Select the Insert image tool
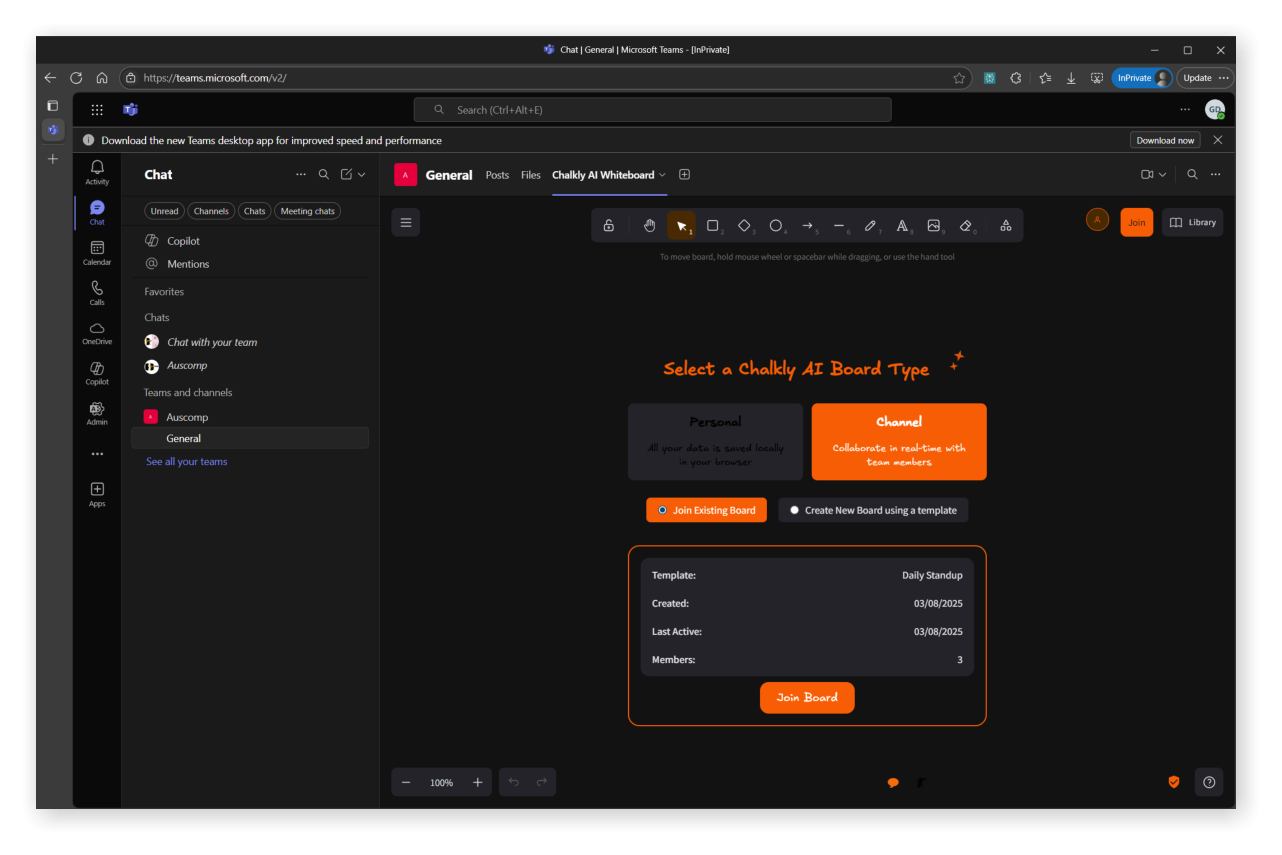Viewport: 1282px width, 855px height. 934,226
